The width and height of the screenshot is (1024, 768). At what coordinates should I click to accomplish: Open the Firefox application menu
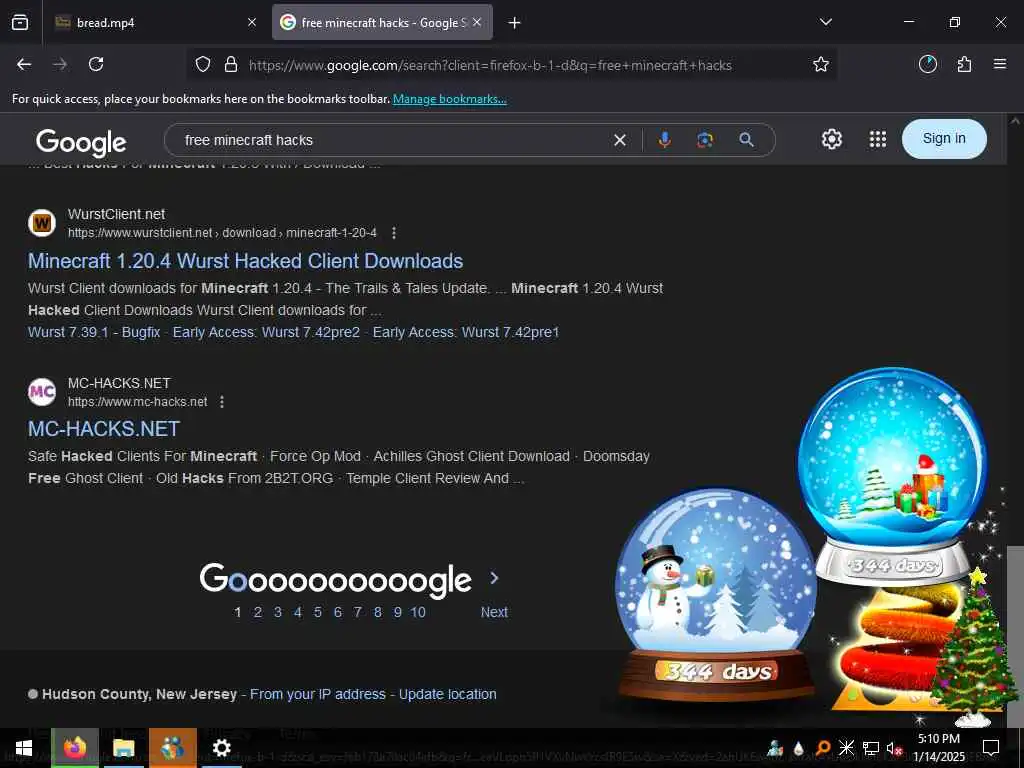1000,64
